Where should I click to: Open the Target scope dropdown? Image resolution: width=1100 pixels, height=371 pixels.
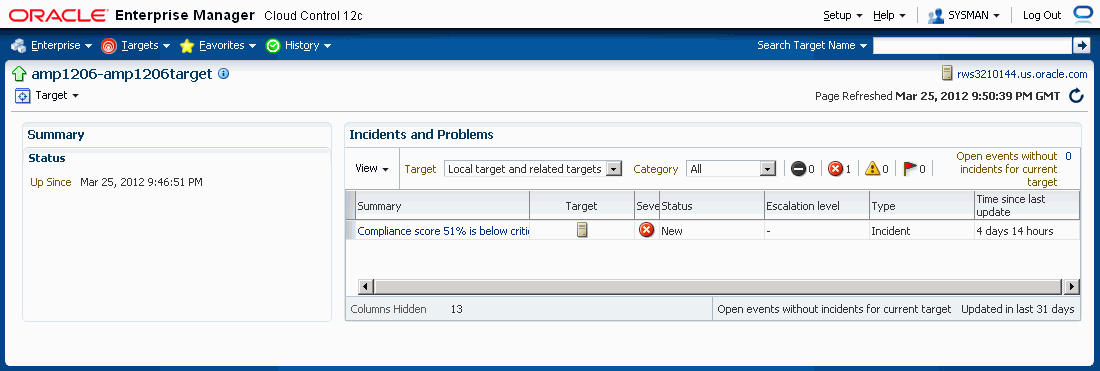coord(533,169)
